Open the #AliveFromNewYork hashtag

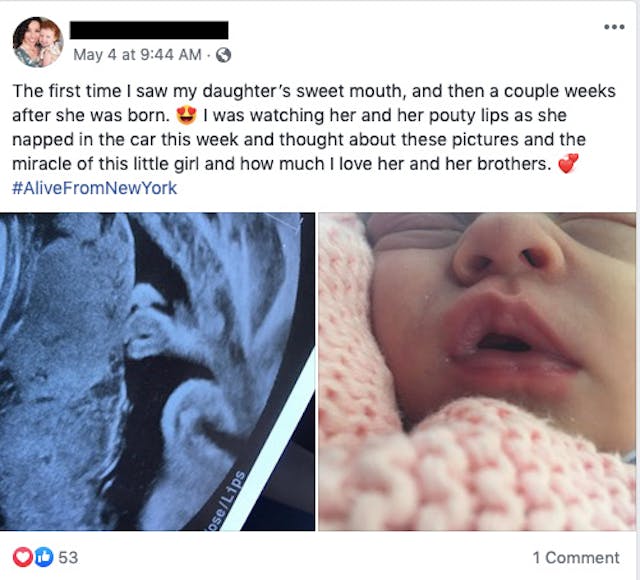coord(94,188)
